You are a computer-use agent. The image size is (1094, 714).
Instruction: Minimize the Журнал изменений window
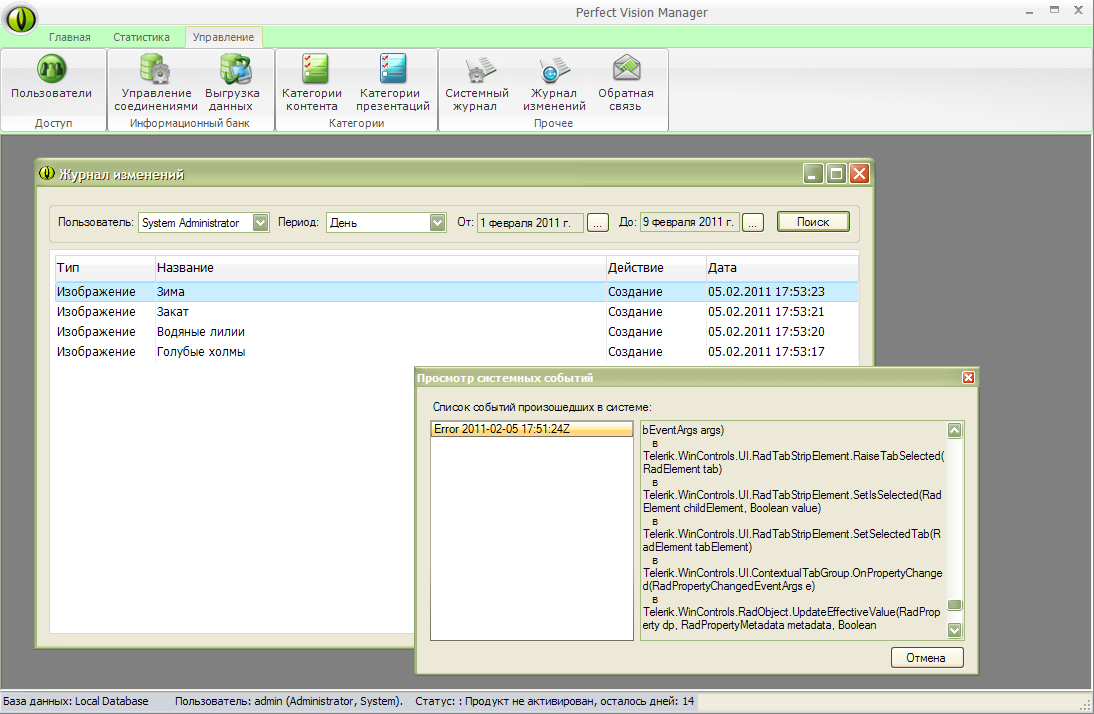tap(813, 173)
